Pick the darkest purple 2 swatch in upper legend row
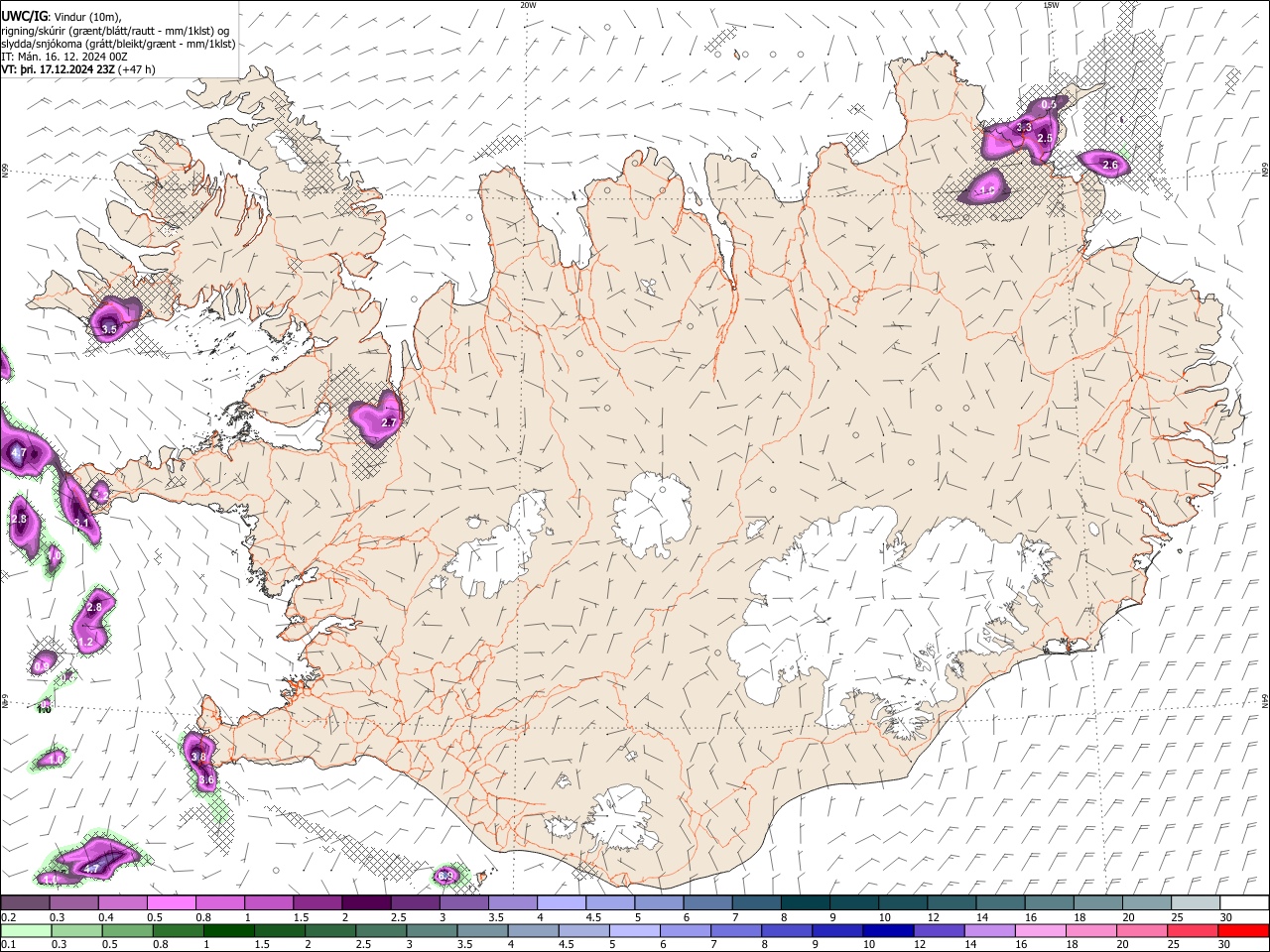 pyautogui.click(x=366, y=902)
